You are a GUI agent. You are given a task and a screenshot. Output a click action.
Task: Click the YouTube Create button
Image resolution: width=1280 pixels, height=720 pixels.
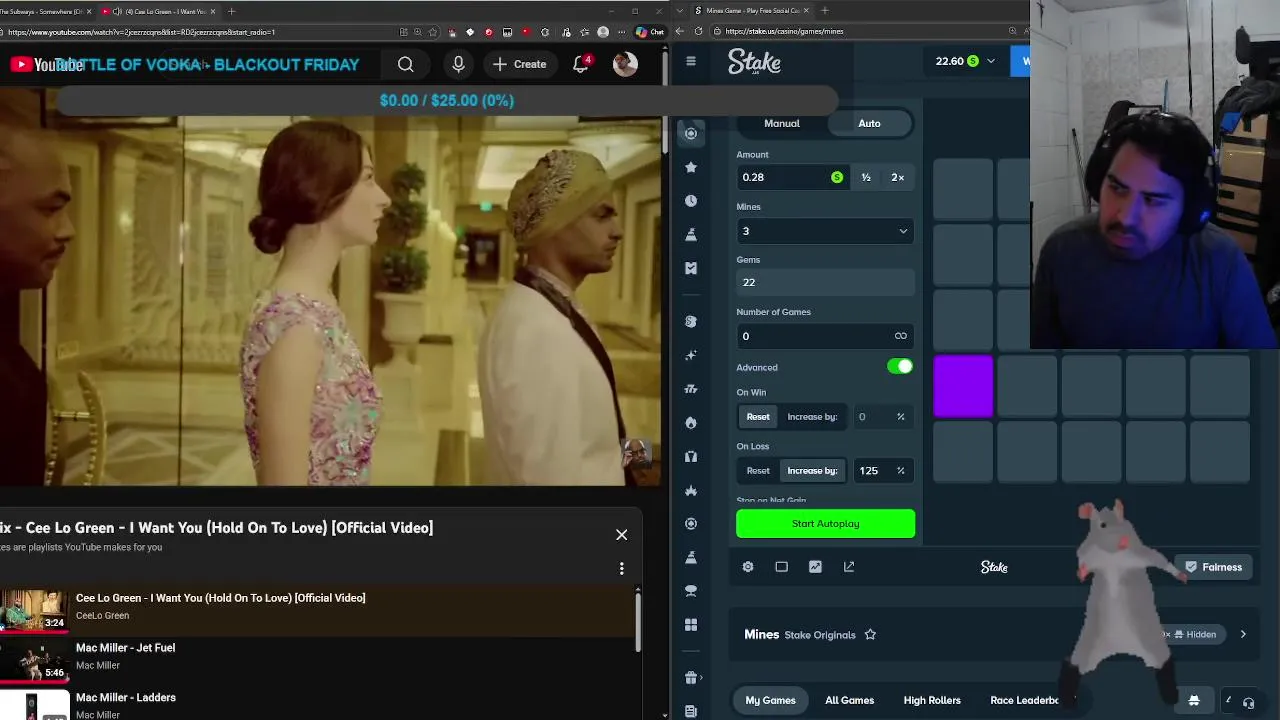point(519,64)
